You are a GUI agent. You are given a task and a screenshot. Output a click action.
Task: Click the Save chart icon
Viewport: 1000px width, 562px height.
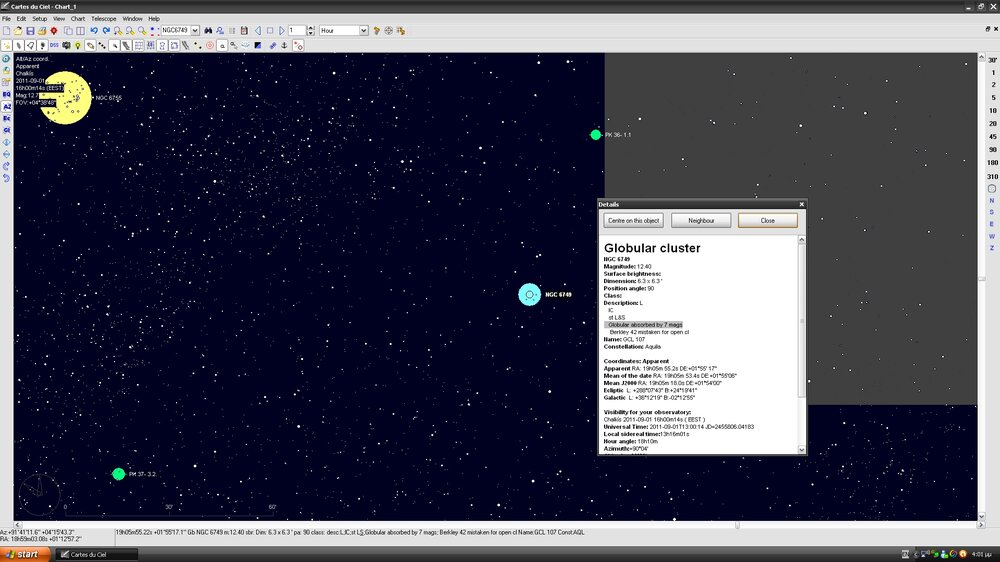coord(30,31)
